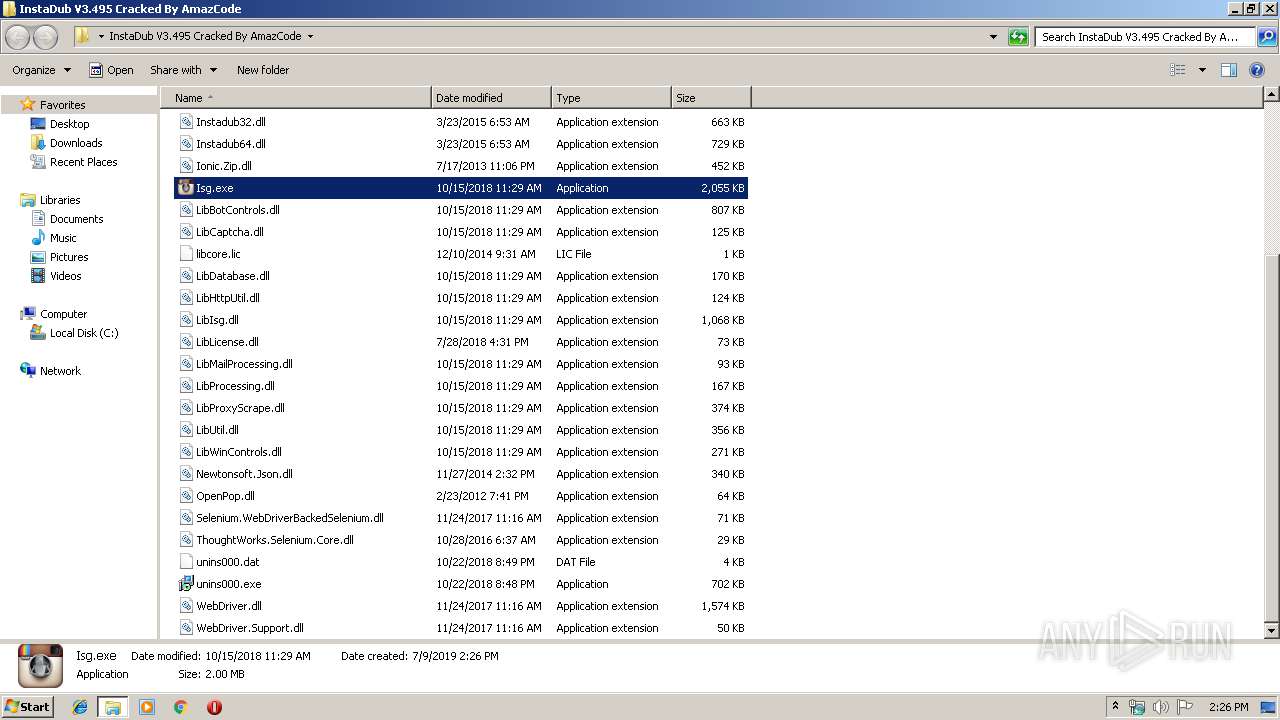Click the Instadub32.dll file icon
Image resolution: width=1280 pixels, height=720 pixels.
[185, 122]
